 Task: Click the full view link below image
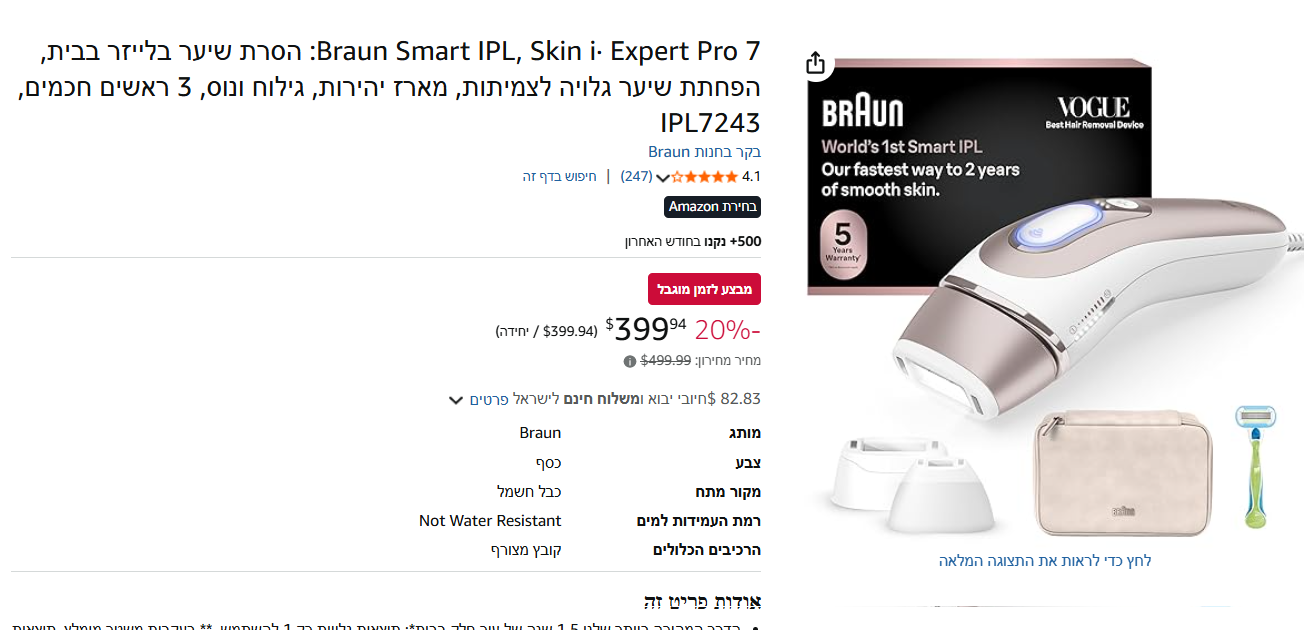(x=1045, y=561)
